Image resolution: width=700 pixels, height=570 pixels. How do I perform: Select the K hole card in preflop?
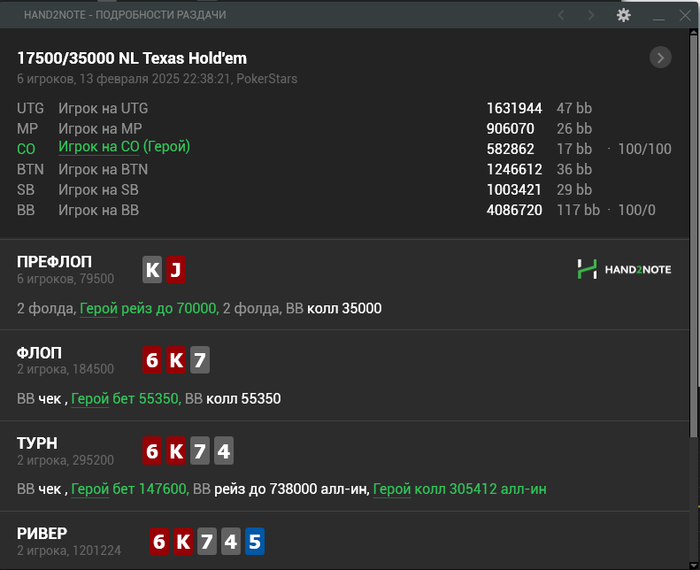click(x=152, y=270)
